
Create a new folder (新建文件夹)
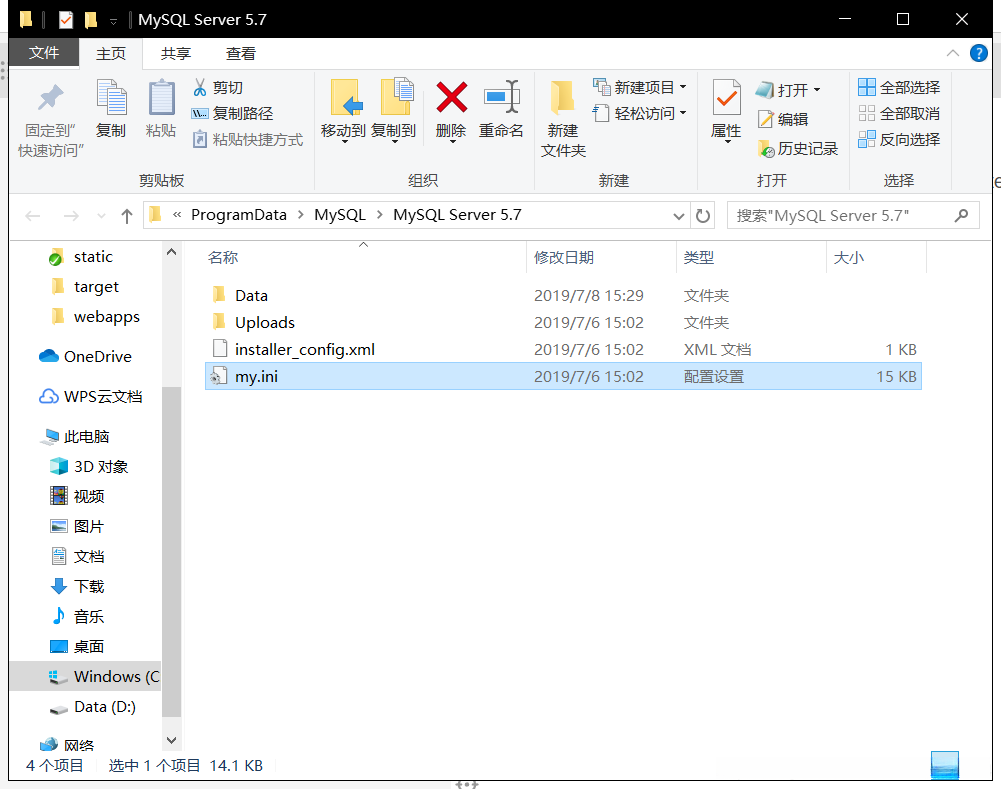click(x=563, y=119)
